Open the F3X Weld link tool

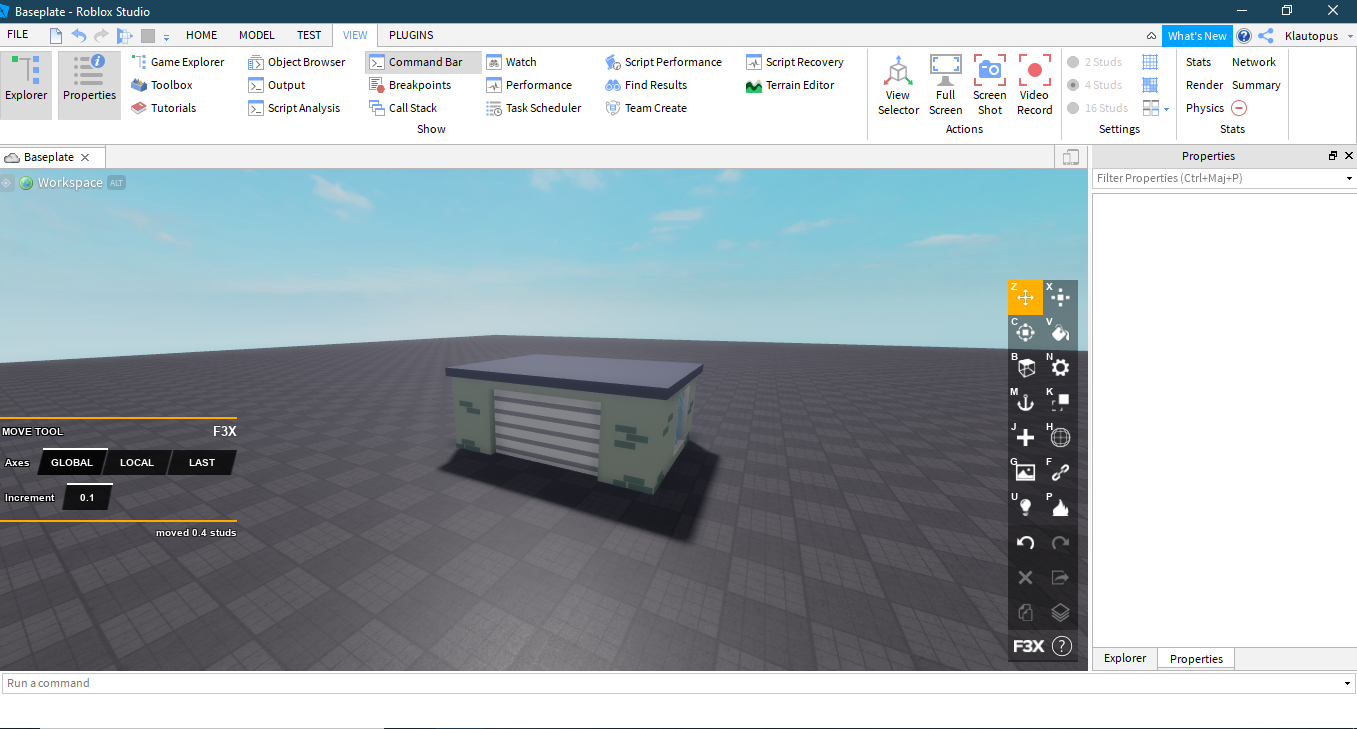[x=1060, y=473]
